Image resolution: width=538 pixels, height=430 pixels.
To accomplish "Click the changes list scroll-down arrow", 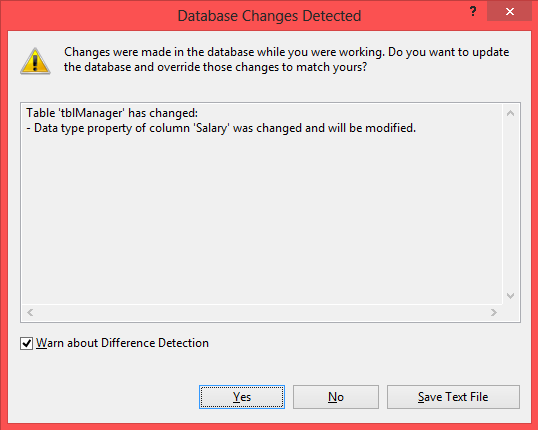I will pyautogui.click(x=511, y=296).
